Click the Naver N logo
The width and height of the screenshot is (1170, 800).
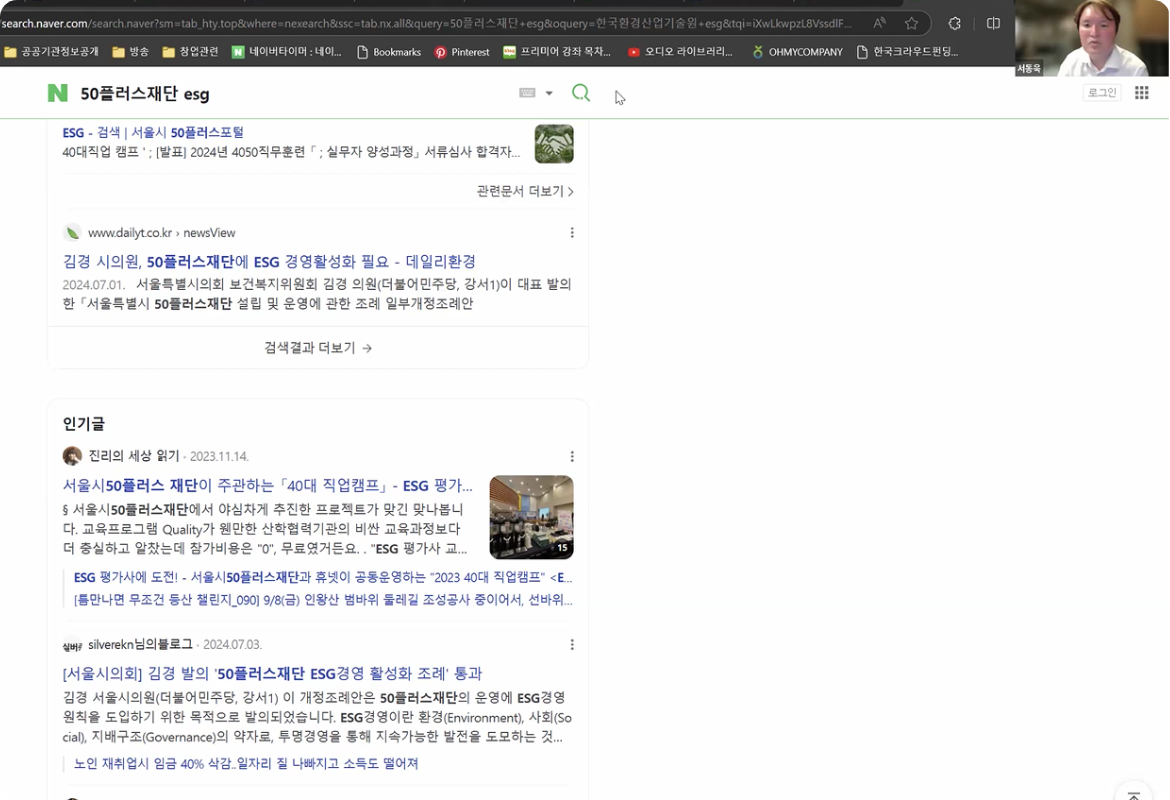click(57, 93)
